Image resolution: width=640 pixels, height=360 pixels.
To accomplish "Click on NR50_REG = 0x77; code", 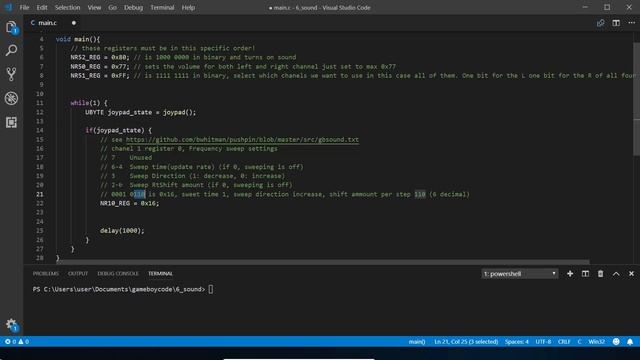I will pyautogui.click(x=100, y=67).
